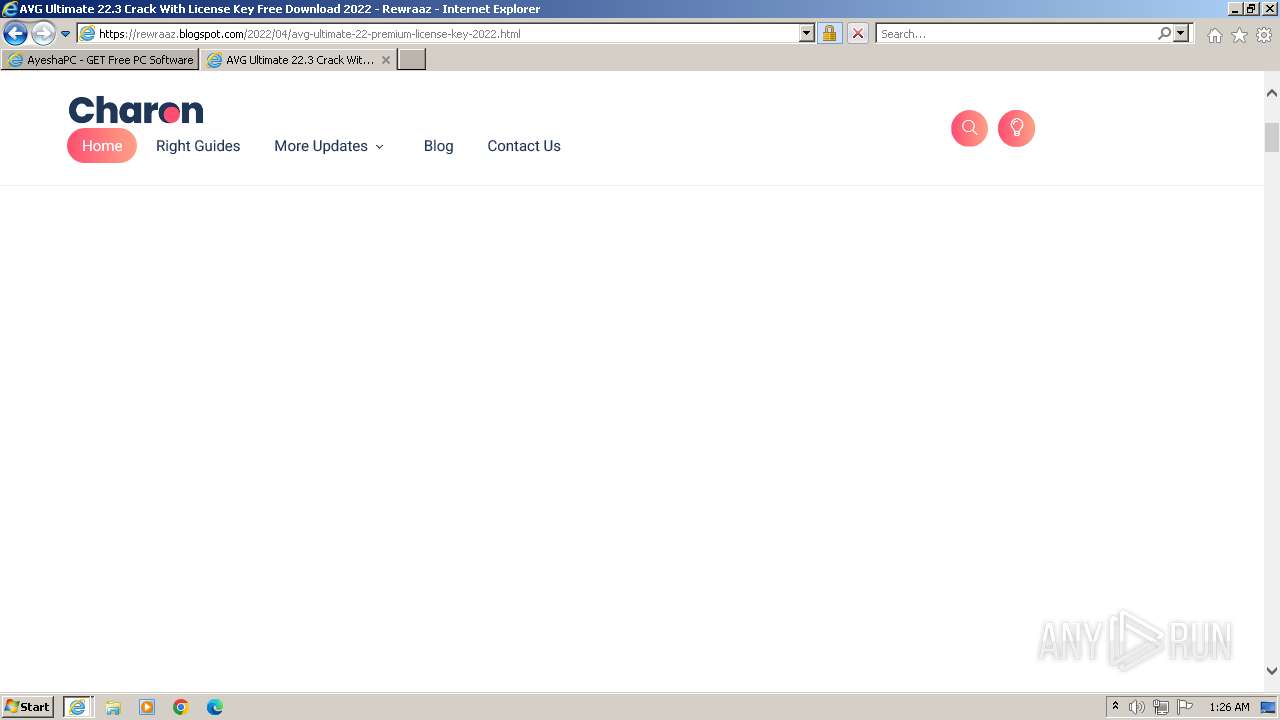Switch to AyeshaPC - GET Free PC Software tab
1280x720 pixels.
point(100,60)
